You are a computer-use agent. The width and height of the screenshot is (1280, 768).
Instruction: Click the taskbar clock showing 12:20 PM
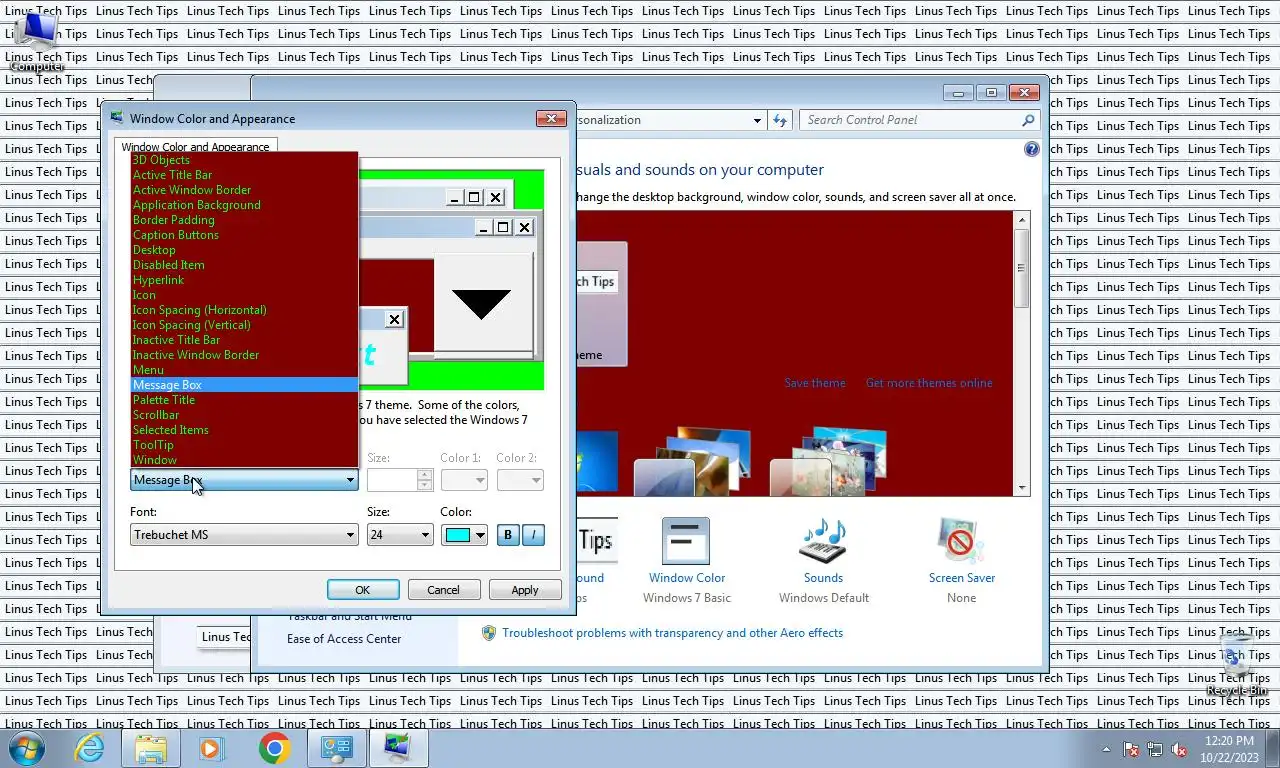click(1229, 749)
